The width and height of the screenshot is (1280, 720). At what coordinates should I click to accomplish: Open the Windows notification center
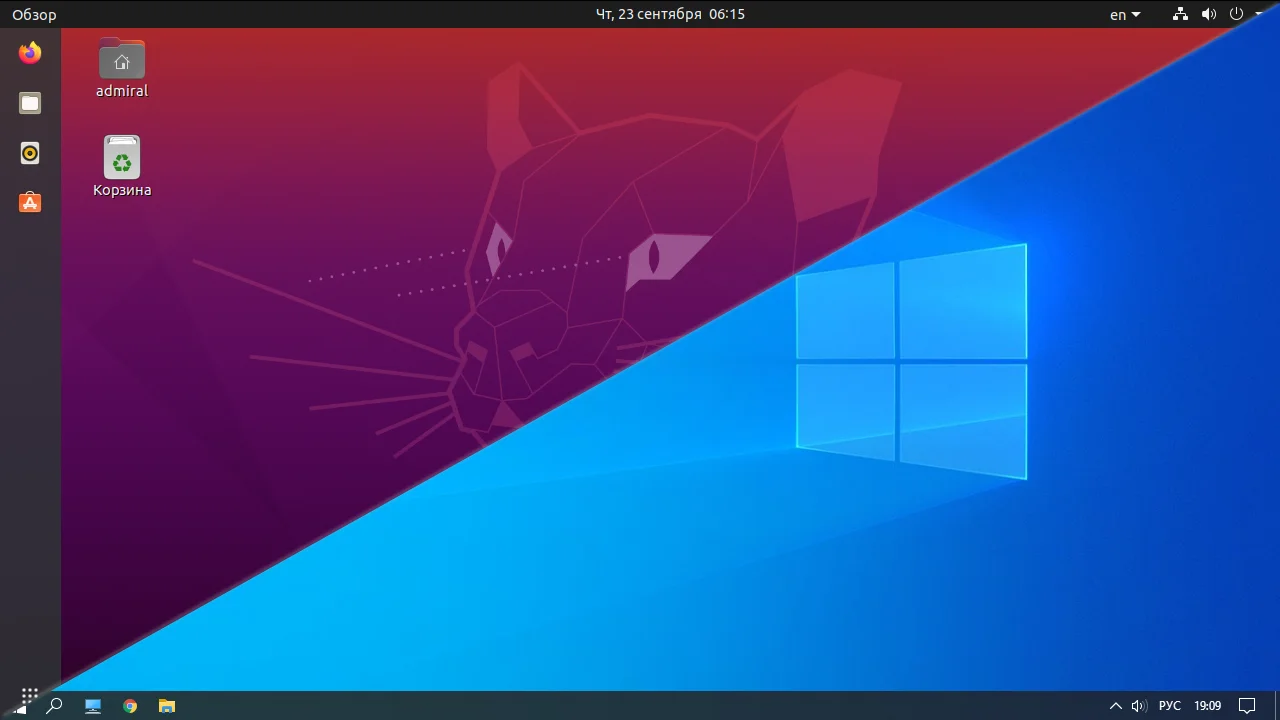pos(1246,706)
